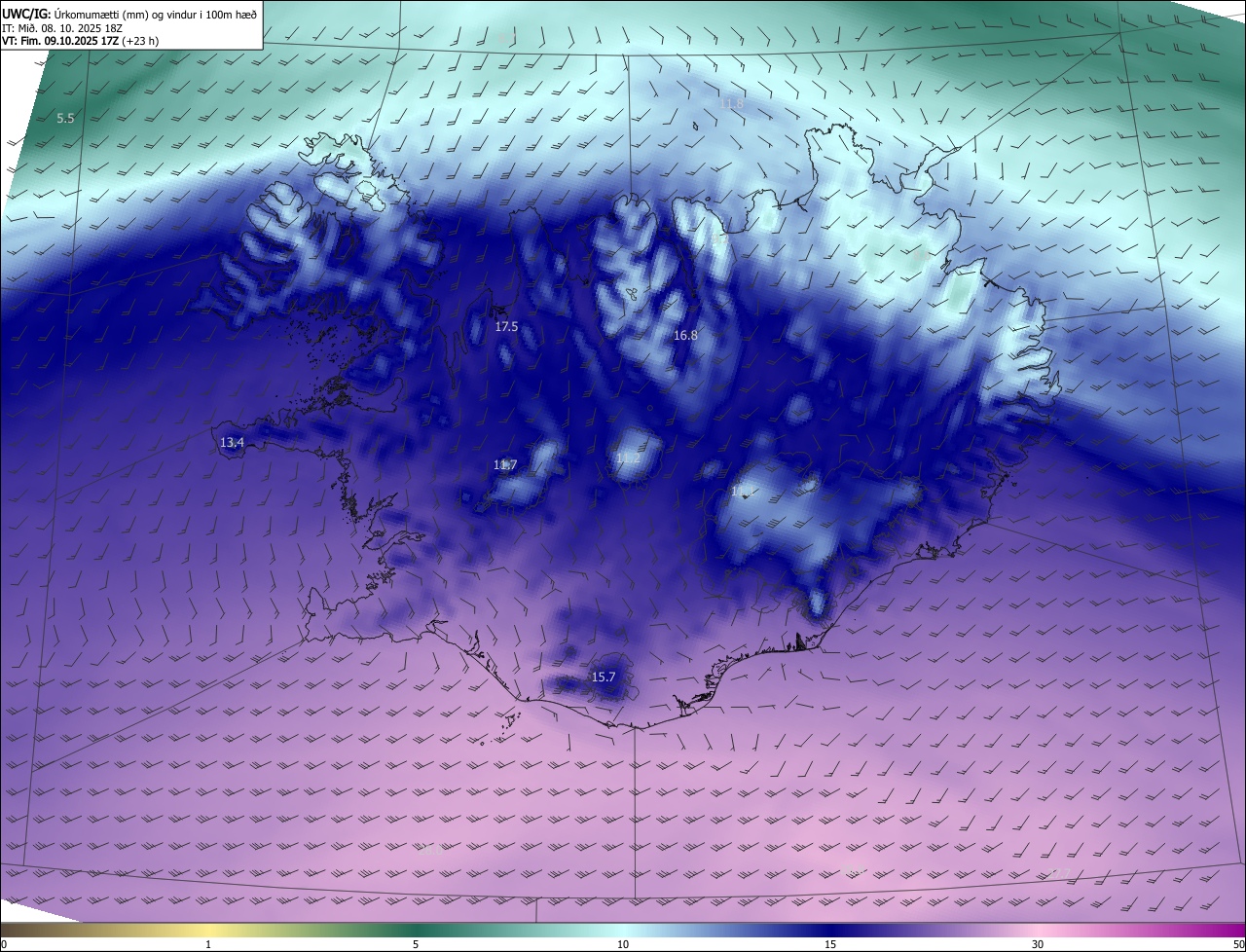Click the 13.4 value label on map
This screenshot has width=1246, height=952.
(x=232, y=443)
